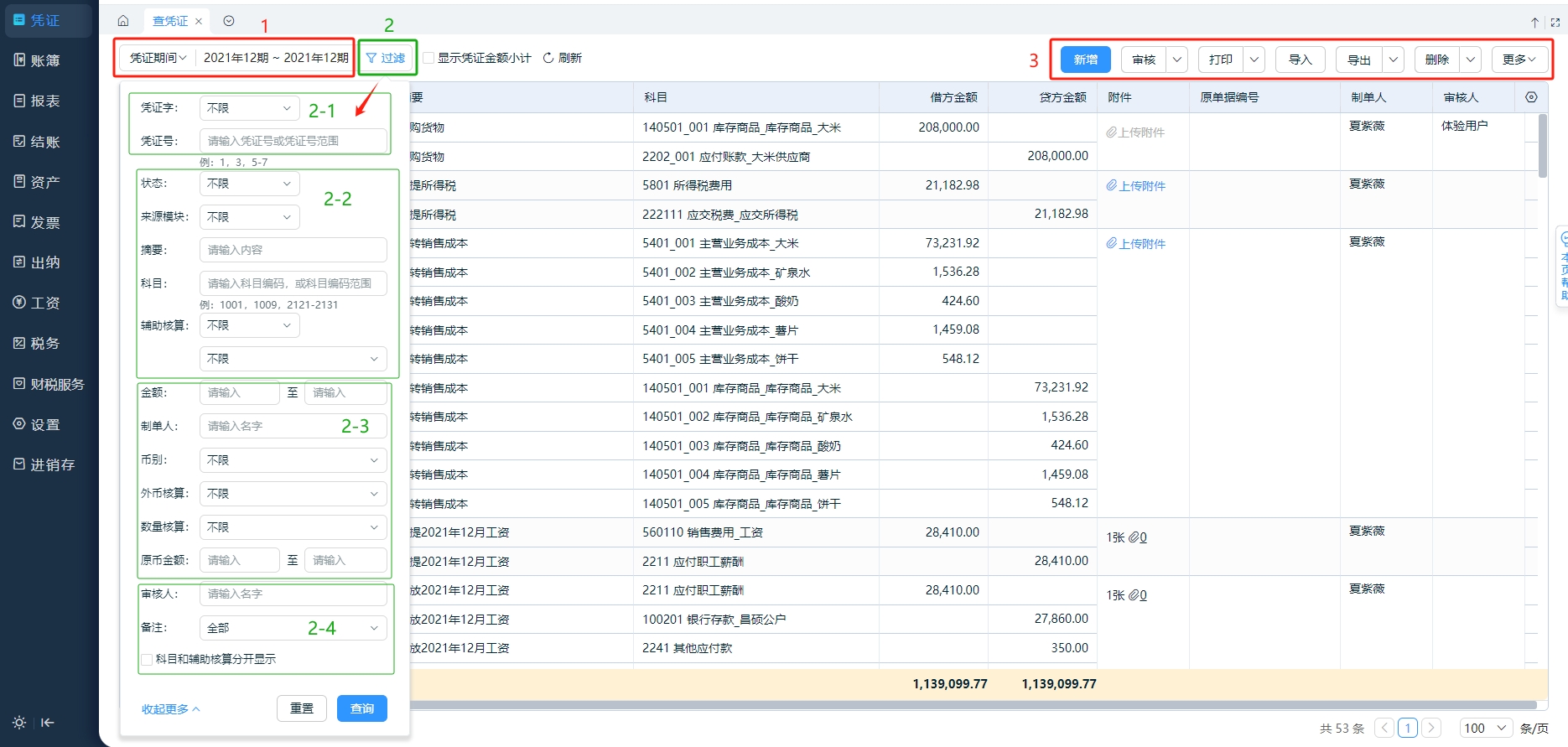Click the 导入 button
Screen dimensions: 1568x747
[x=1301, y=60]
